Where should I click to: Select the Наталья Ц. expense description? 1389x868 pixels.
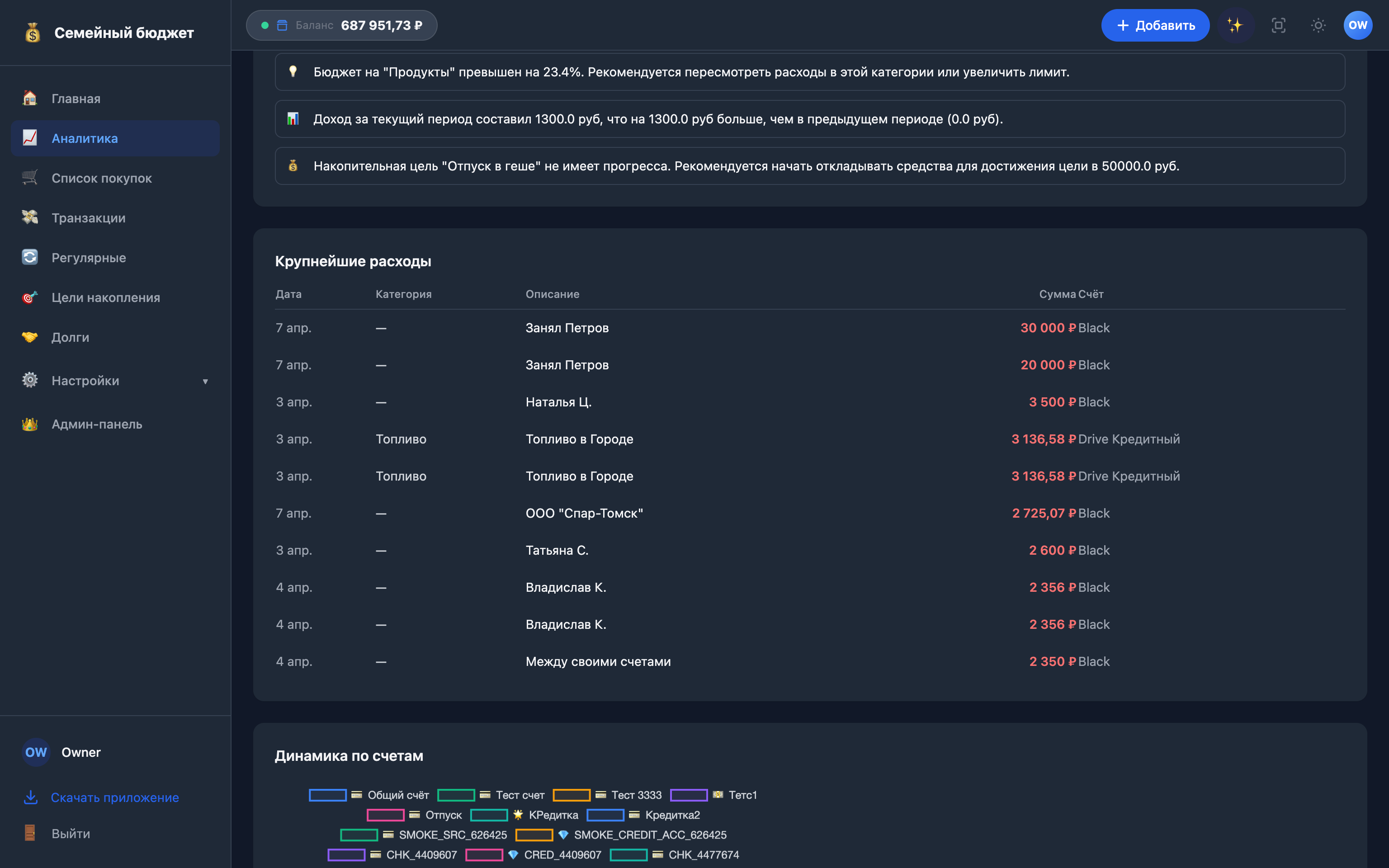pos(558,402)
